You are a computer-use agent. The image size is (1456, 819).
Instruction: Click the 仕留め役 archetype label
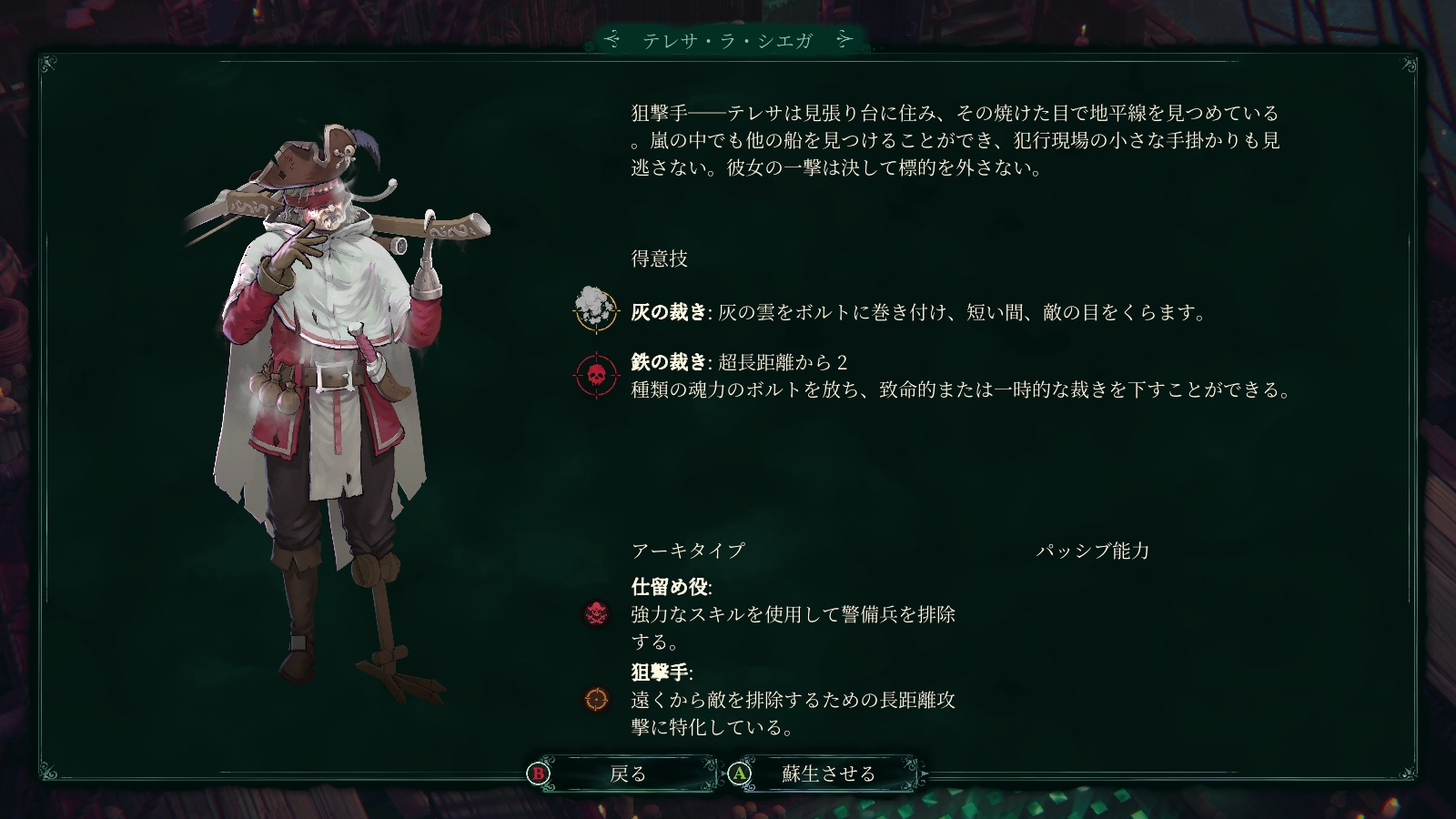coord(670,587)
